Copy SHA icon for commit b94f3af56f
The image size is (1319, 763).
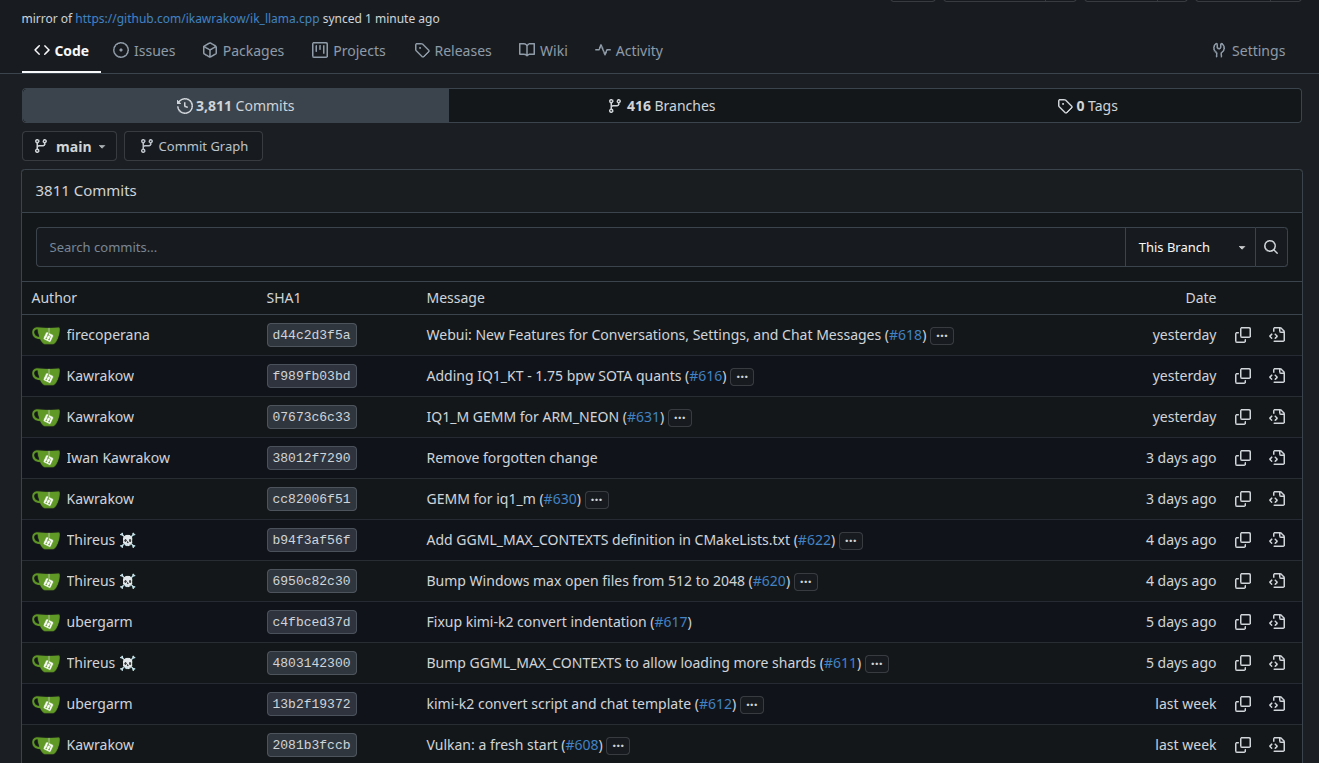[1243, 540]
